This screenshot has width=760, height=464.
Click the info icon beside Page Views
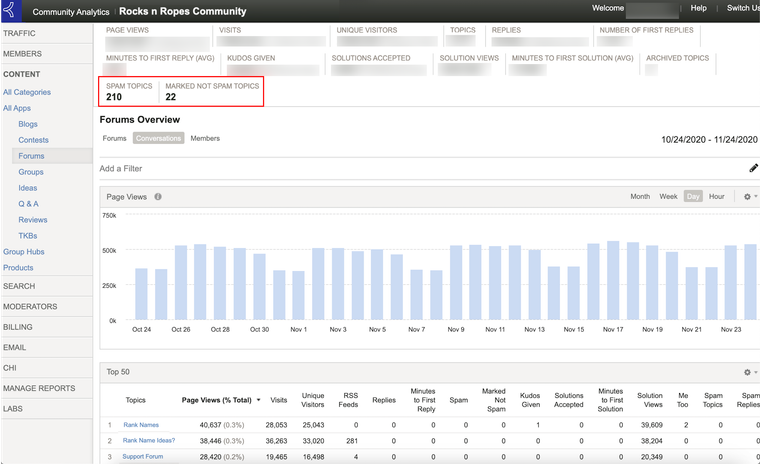(x=158, y=197)
